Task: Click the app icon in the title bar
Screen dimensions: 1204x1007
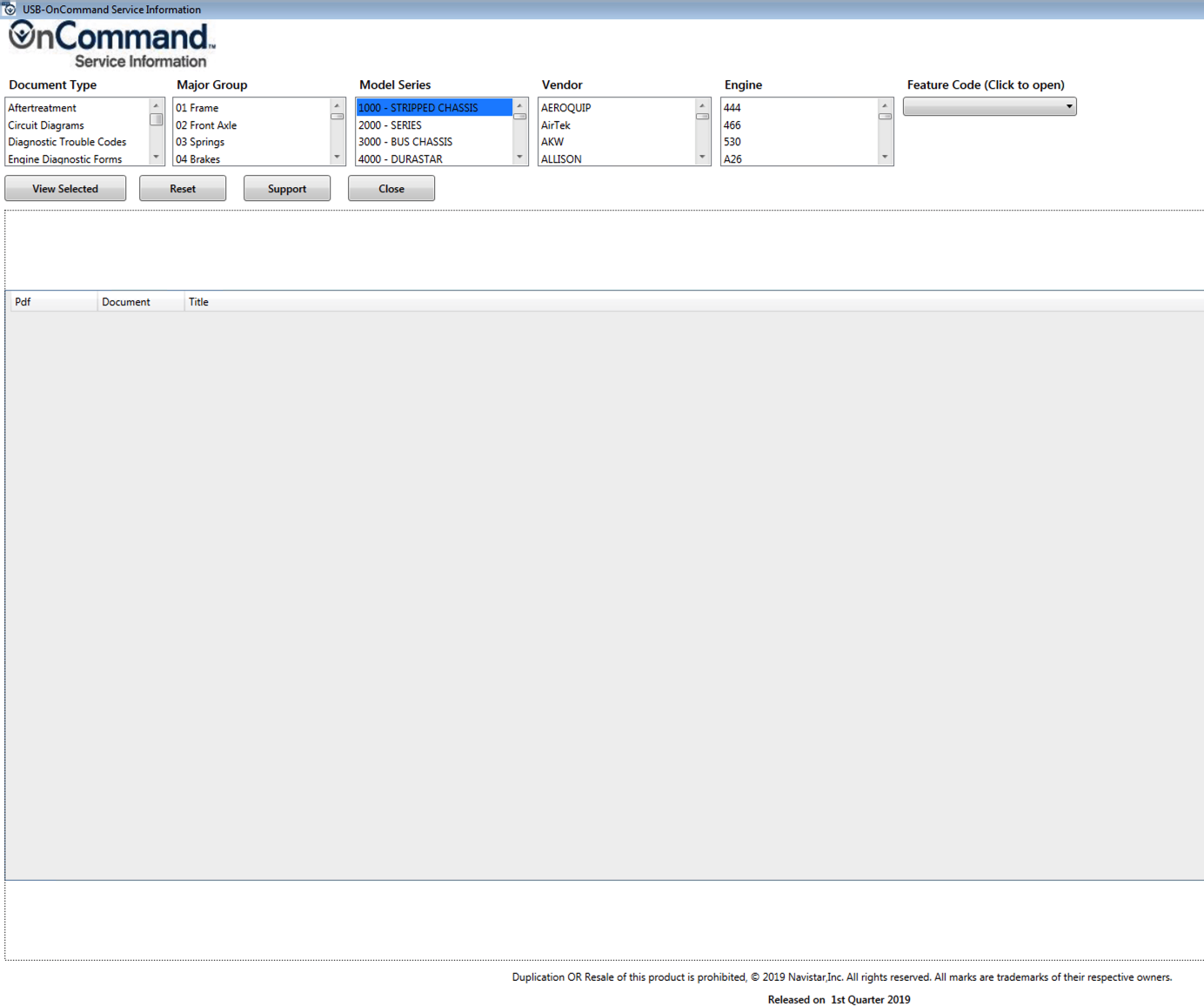Action: pyautogui.click(x=10, y=9)
